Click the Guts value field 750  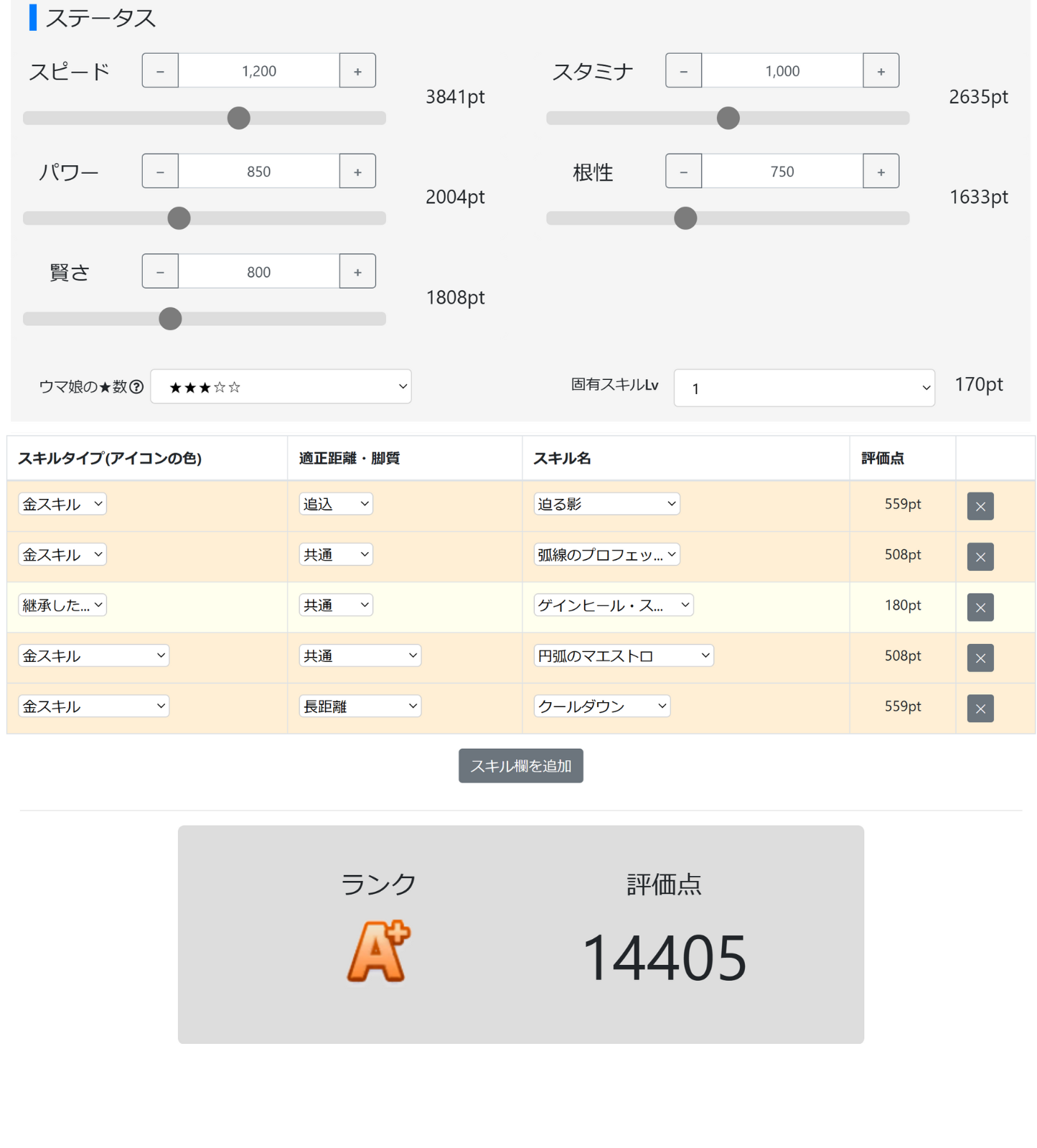click(x=782, y=171)
